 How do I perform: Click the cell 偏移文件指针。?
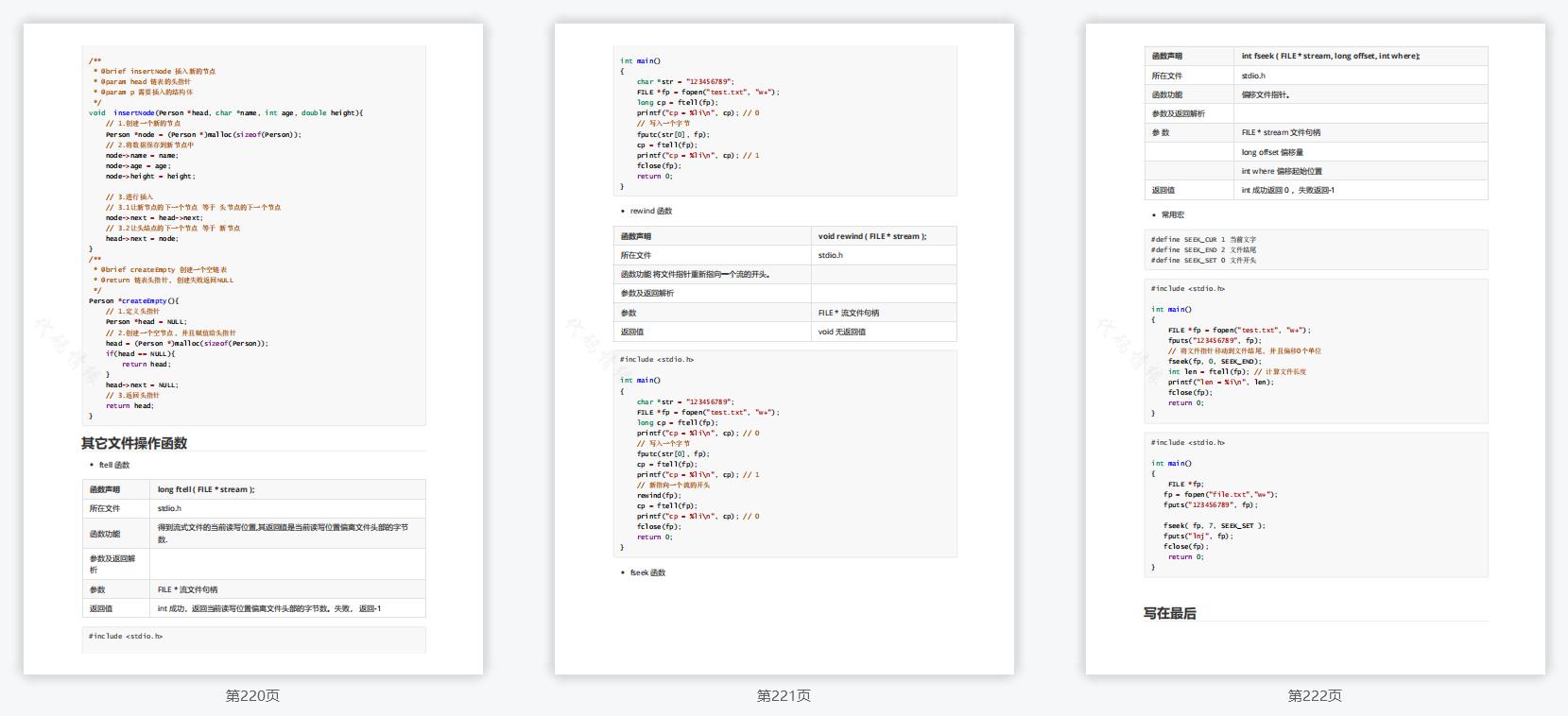[1361, 94]
